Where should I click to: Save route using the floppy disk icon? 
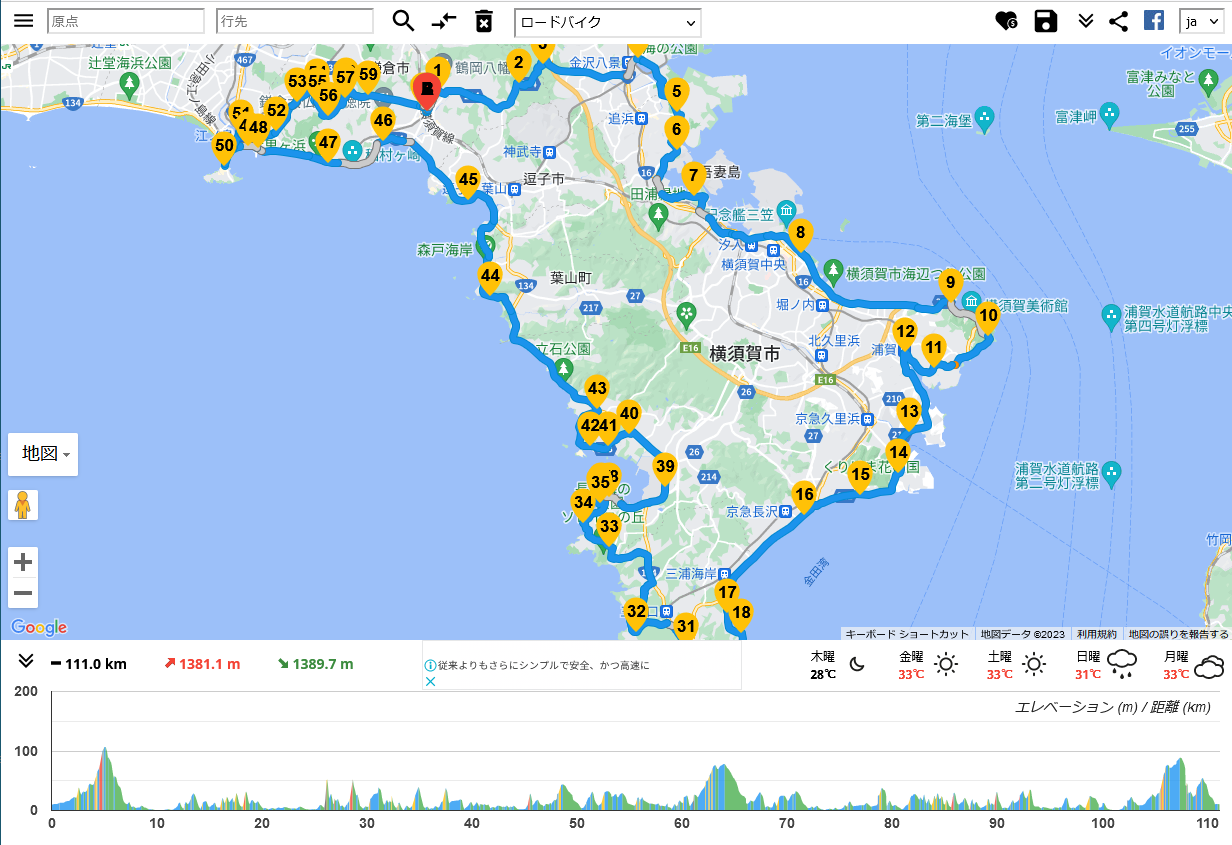pyautogui.click(x=1046, y=21)
